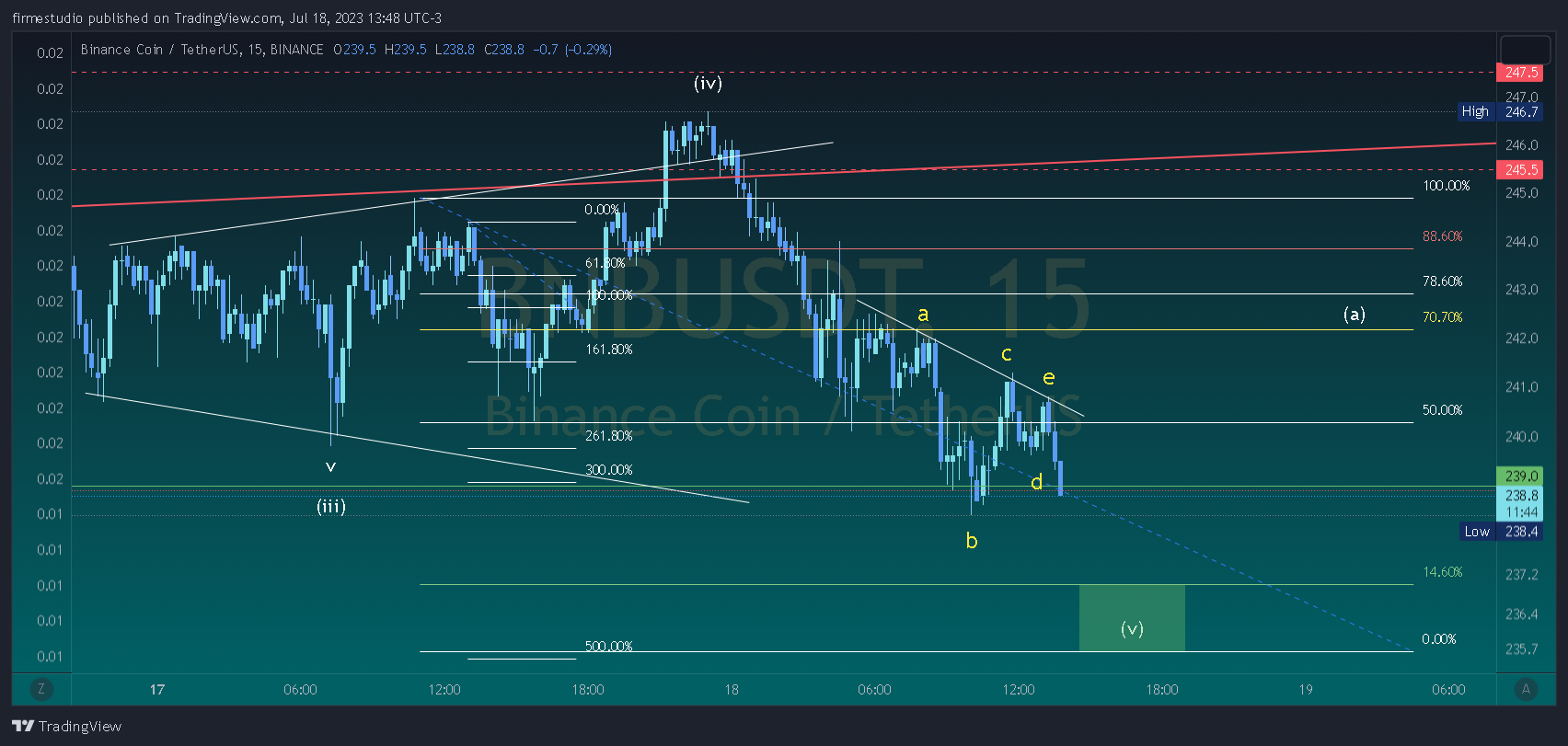The width and height of the screenshot is (1568, 746).
Task: Click the 19 date marker on the time axis
Action: click(x=1306, y=690)
